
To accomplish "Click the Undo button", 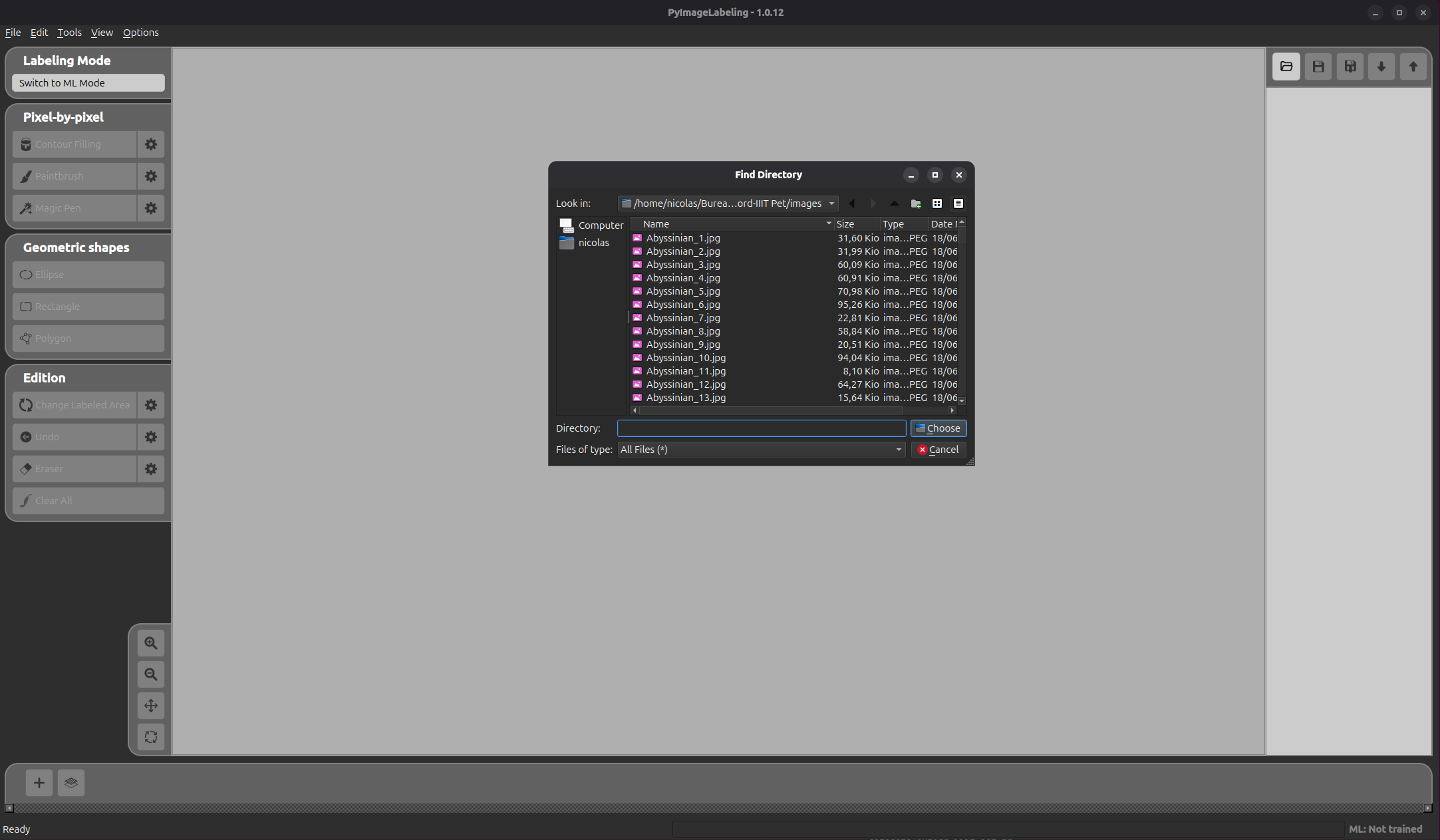I will 74,437.
